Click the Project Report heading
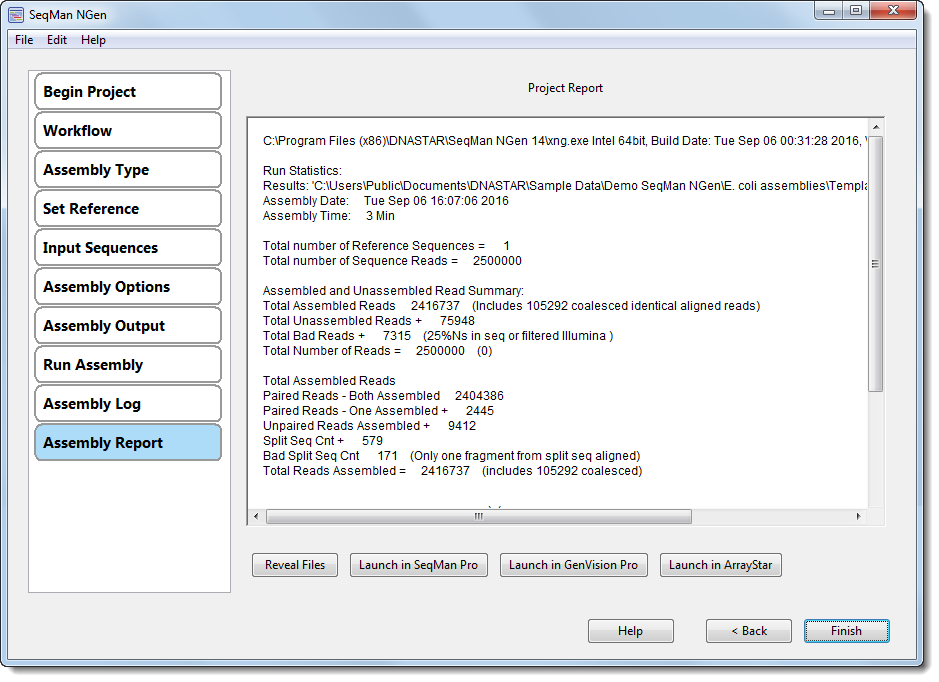The height and width of the screenshot is (682, 939). pos(565,88)
